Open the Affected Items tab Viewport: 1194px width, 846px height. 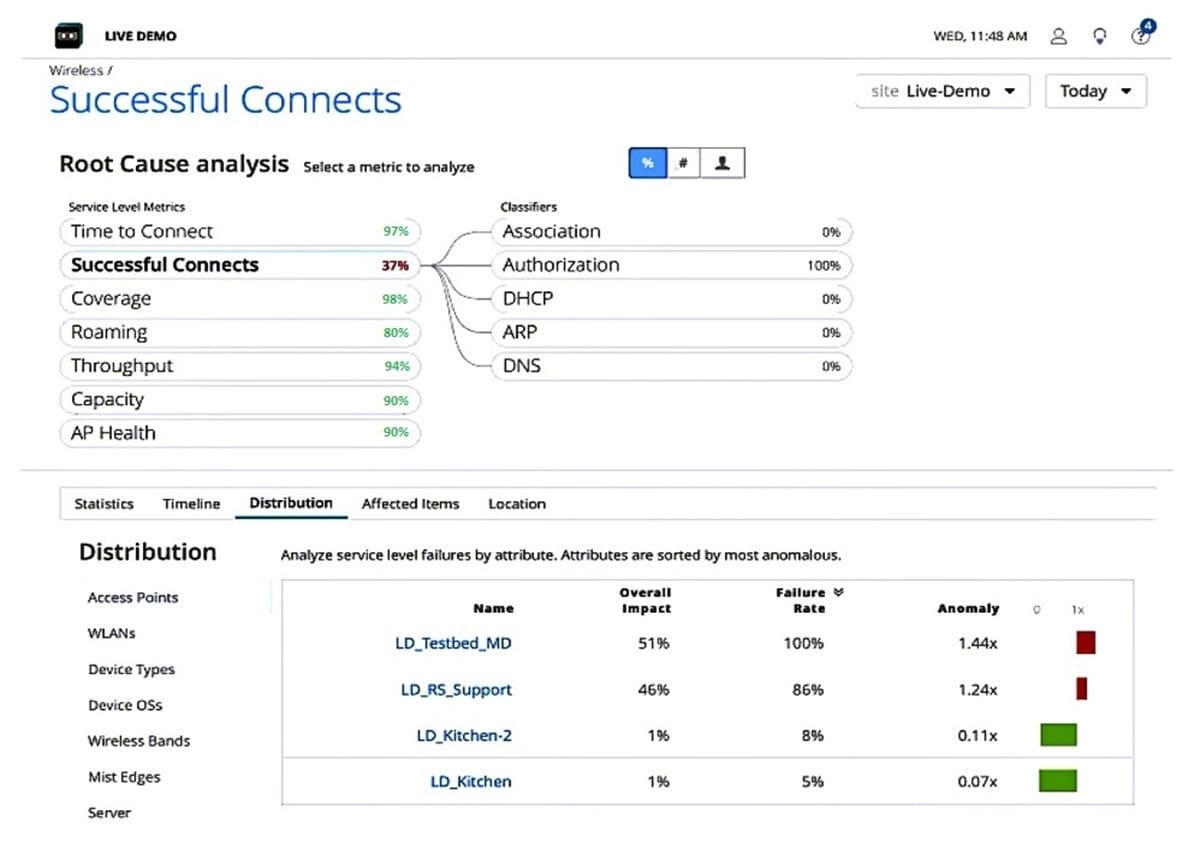(410, 504)
